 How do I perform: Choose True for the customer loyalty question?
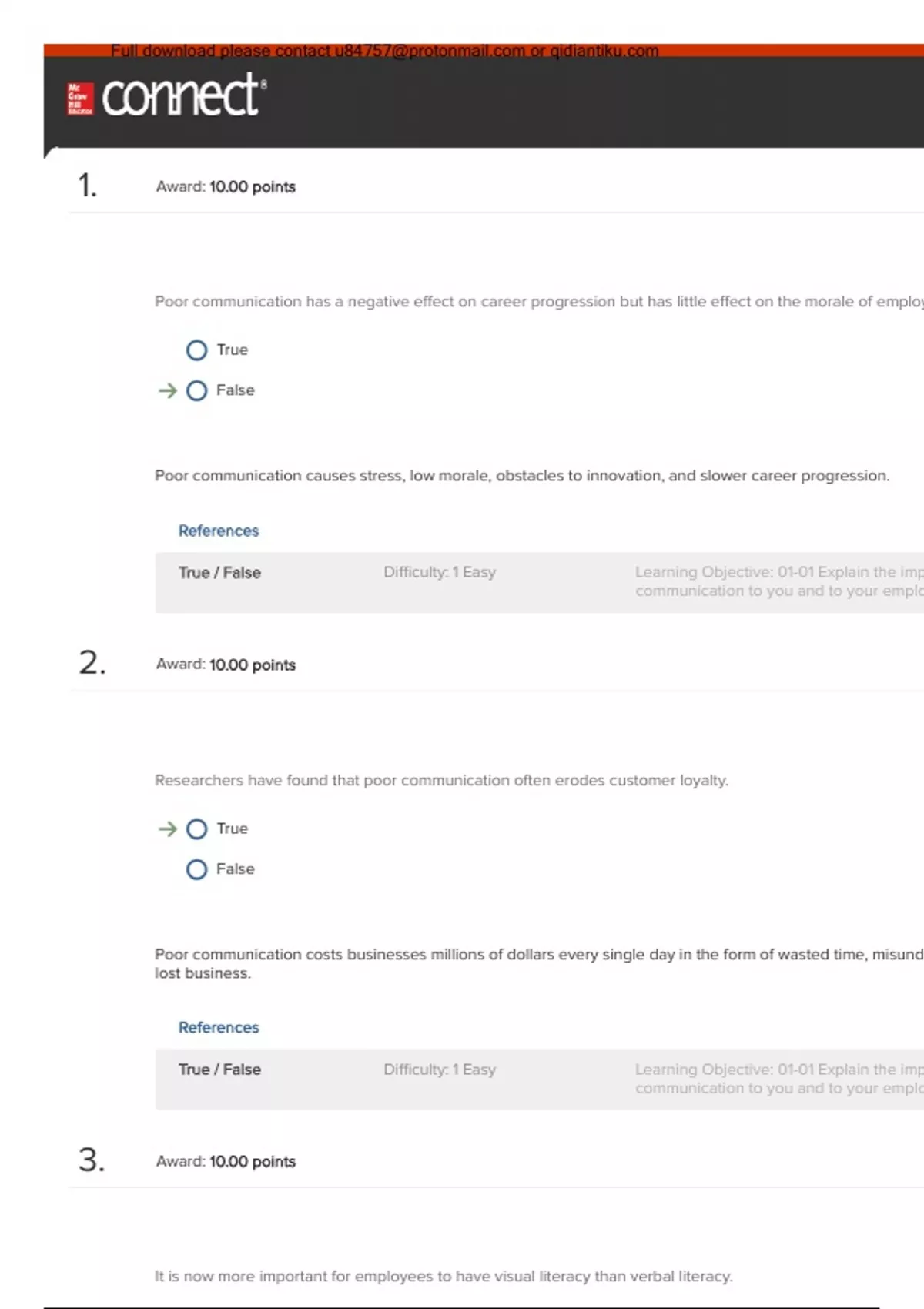click(x=197, y=829)
